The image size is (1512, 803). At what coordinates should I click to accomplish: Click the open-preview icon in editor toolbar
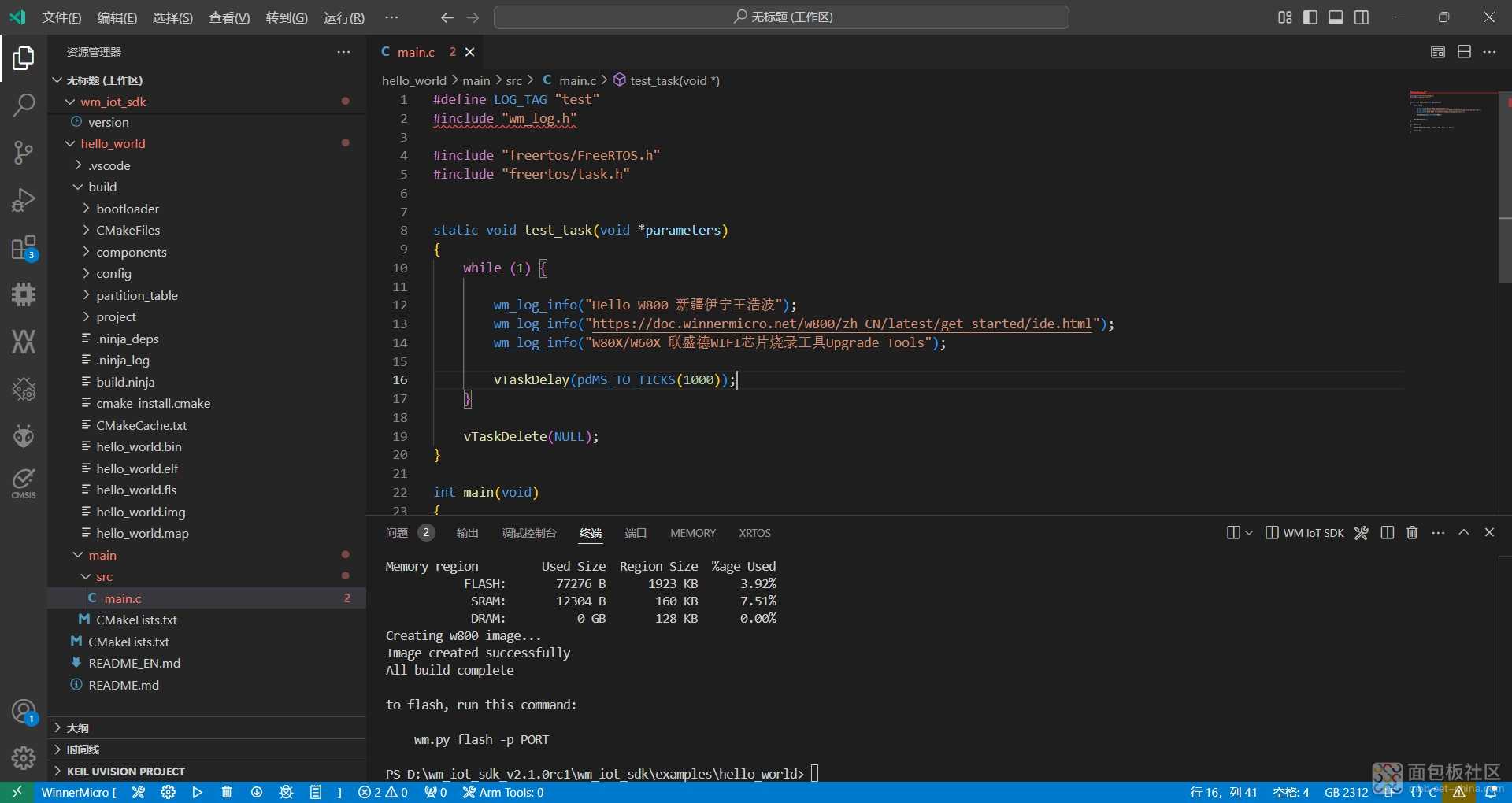click(1438, 52)
